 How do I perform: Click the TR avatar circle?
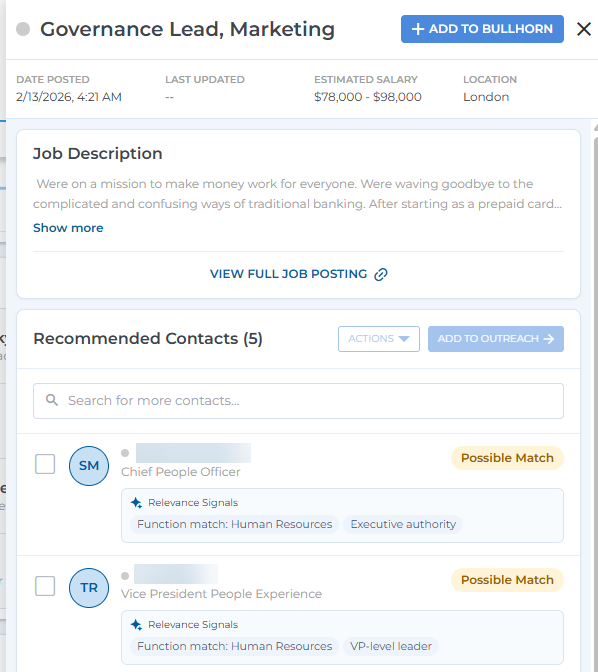click(x=89, y=588)
